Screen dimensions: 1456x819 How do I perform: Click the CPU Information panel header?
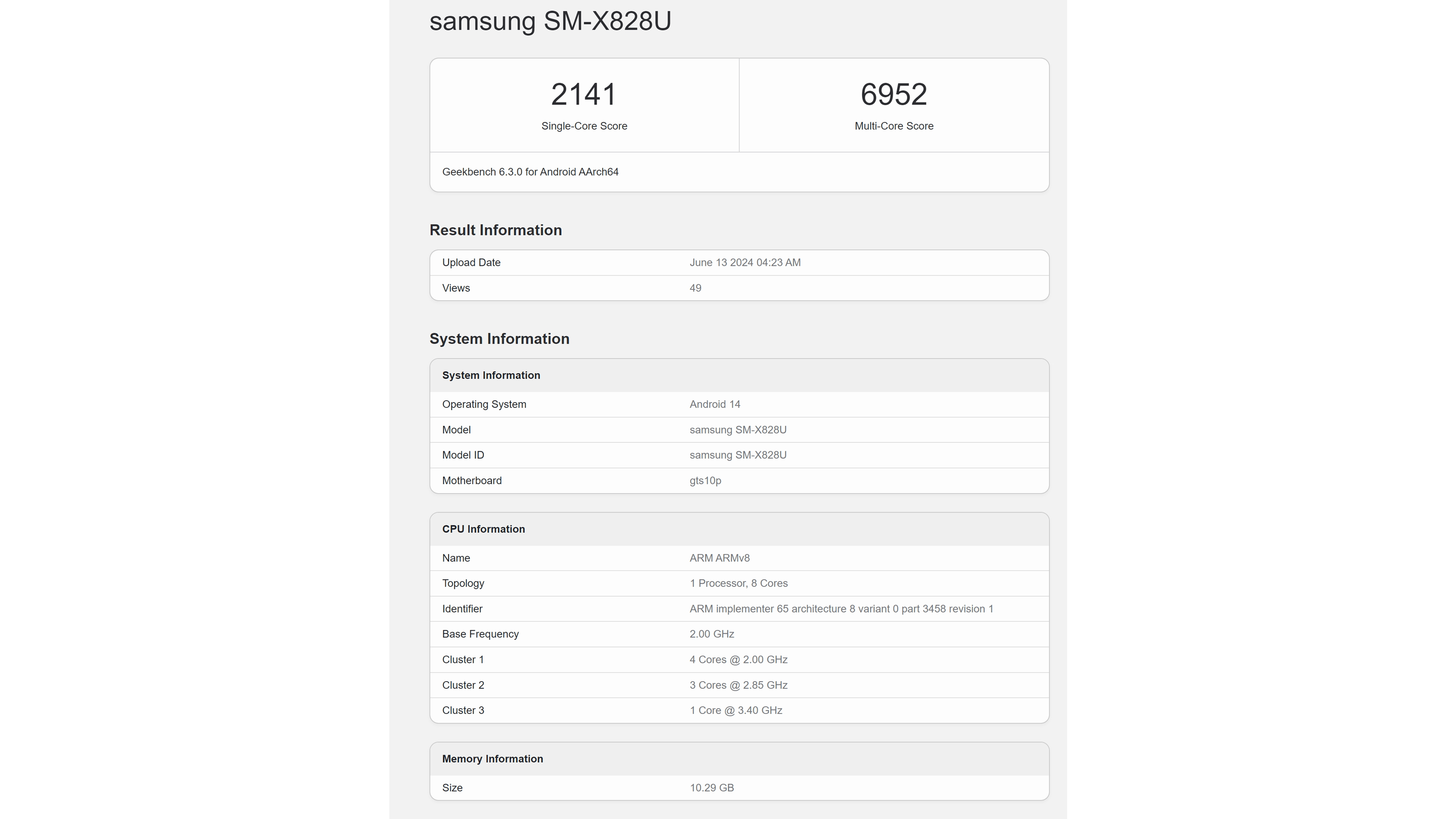click(483, 529)
